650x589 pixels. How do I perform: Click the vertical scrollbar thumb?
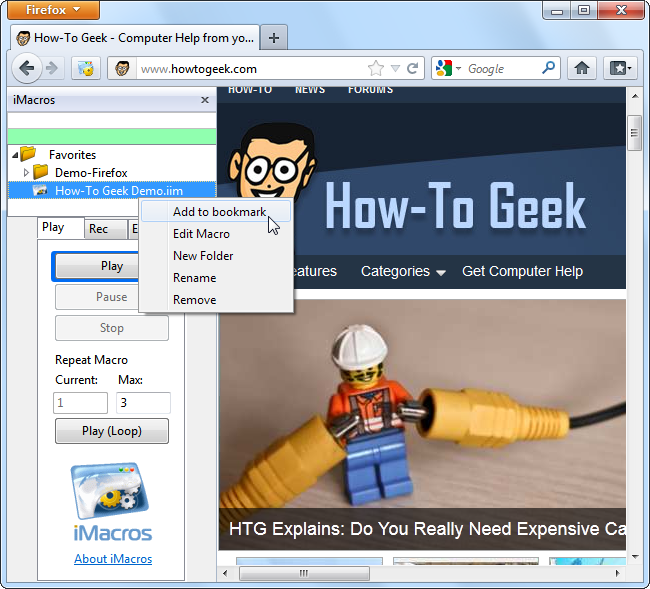coord(634,133)
